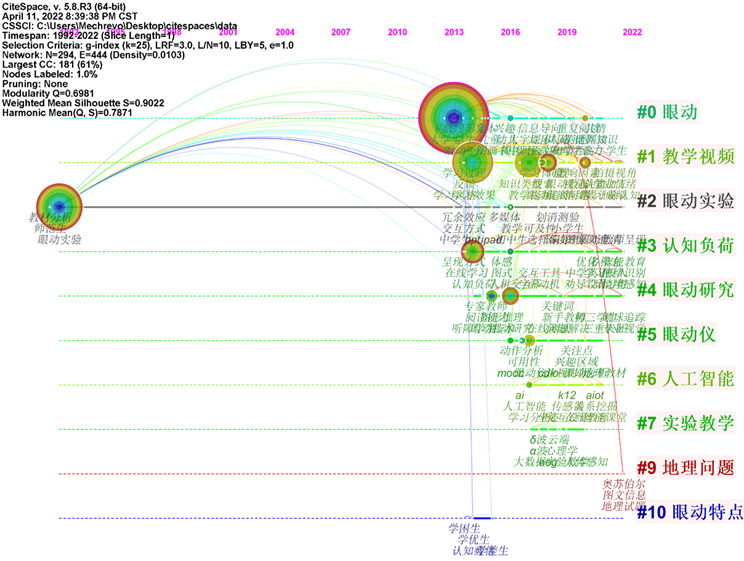Select the 2022 year marker at top

coord(632,32)
